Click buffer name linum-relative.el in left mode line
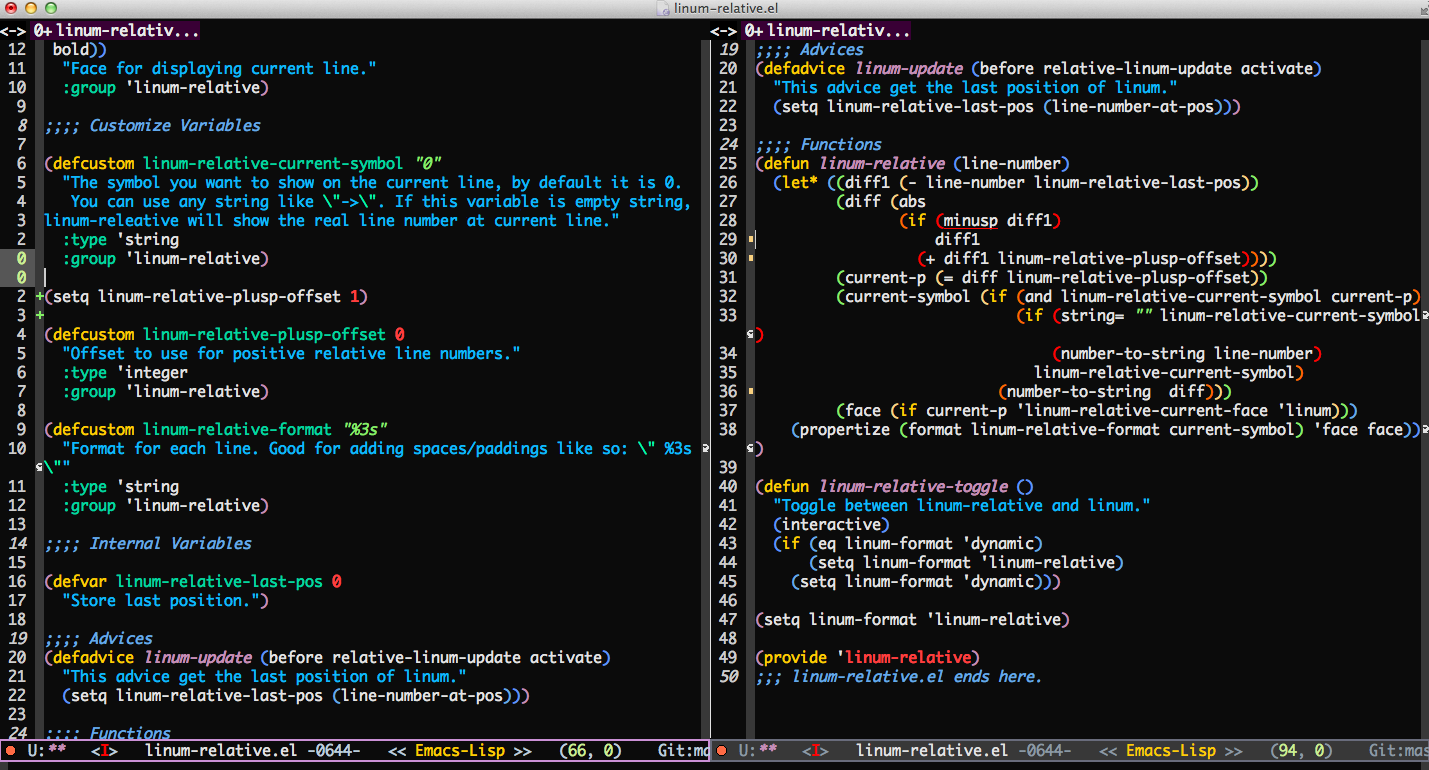1429x770 pixels. tap(221, 750)
